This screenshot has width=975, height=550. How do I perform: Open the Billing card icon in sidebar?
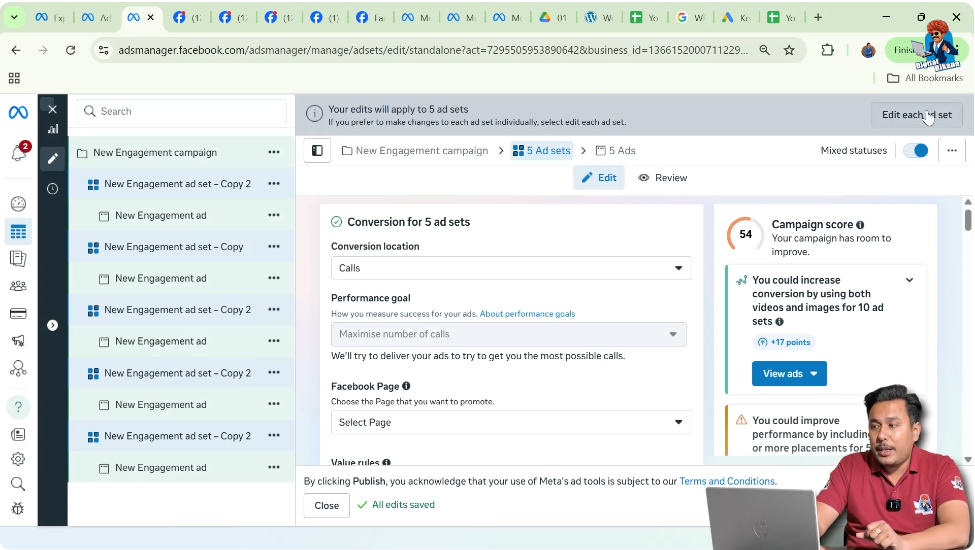[18, 313]
